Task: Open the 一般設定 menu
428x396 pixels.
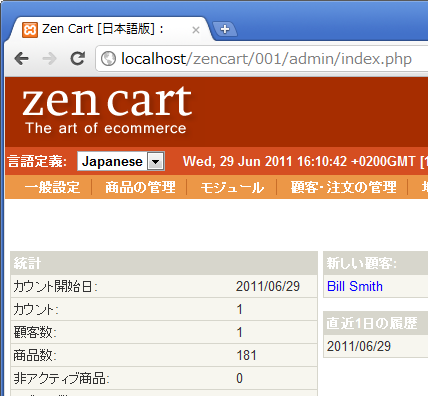Action: pos(53,187)
